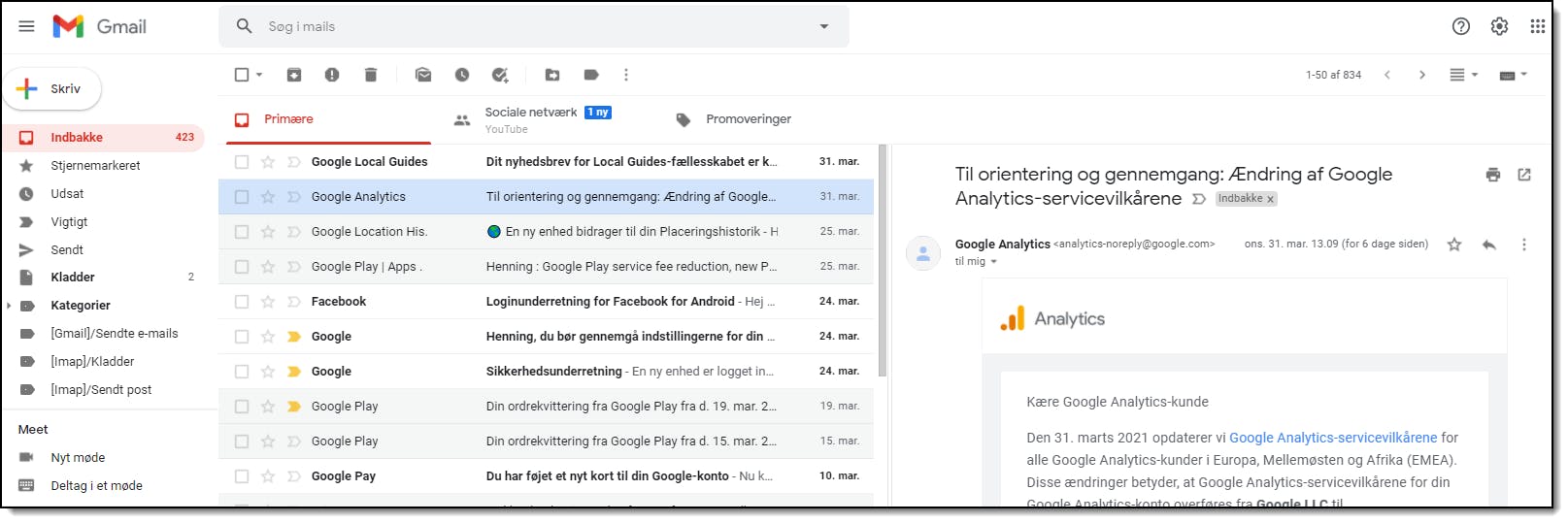Select the Google Play | Apps mail checkbox
Viewport: 1568px width, 523px height.
coord(242,267)
